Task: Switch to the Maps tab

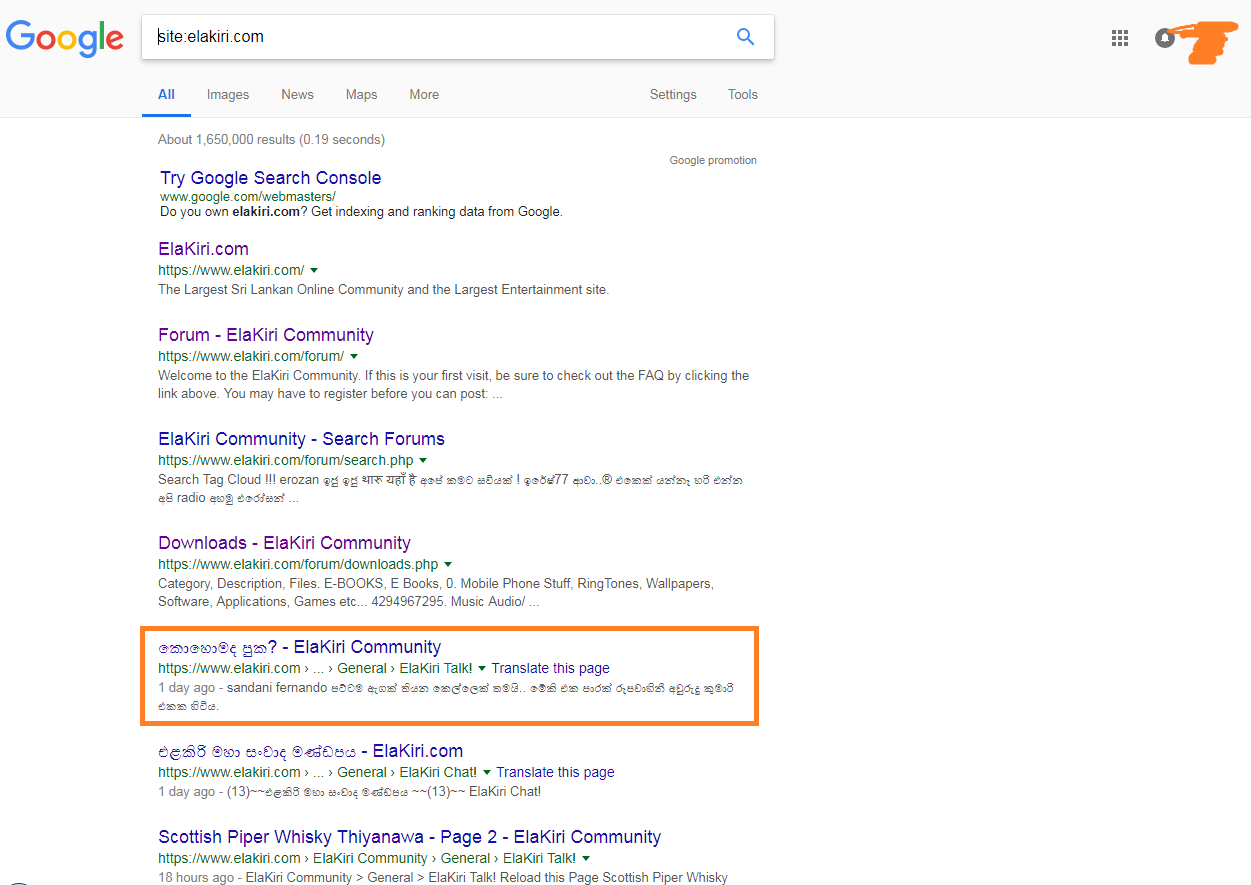Action: 361,95
